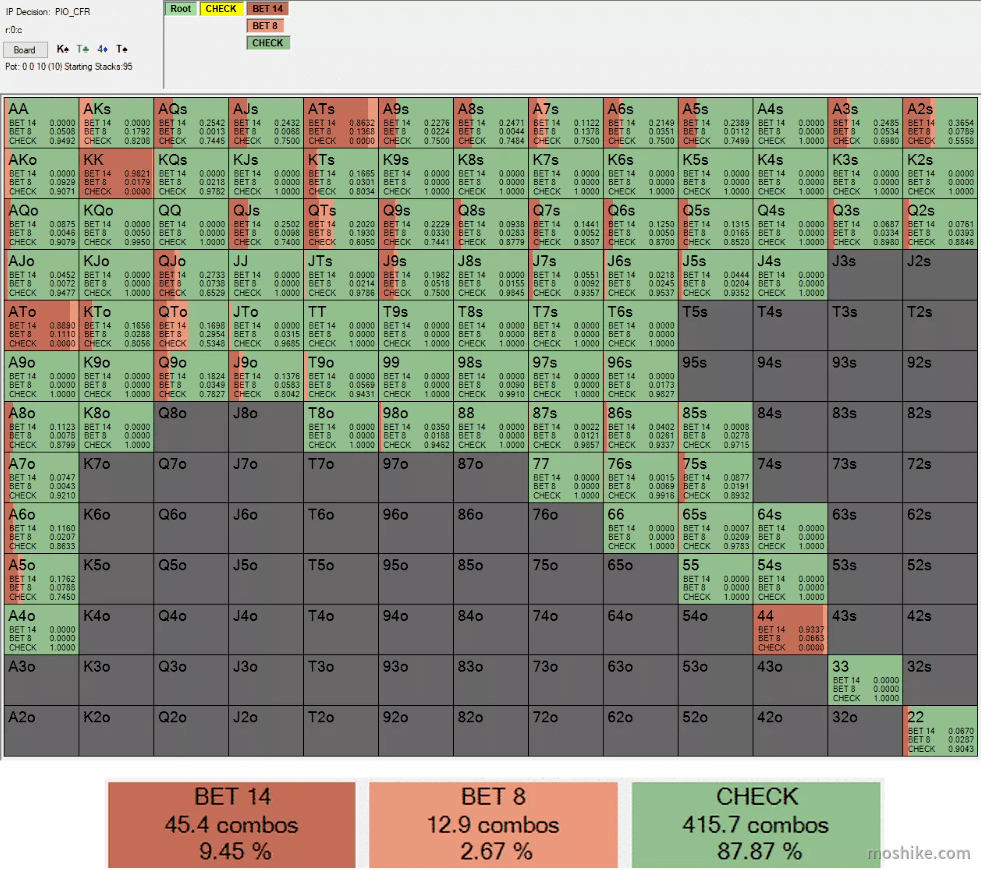
Task: Select the green CHECK node under BET 8
Action: click(268, 43)
